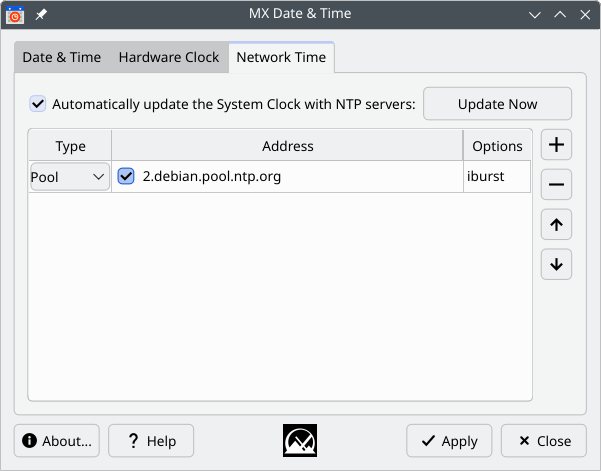
Task: Click the MX Date & Time app icon
Action: pos(15,15)
